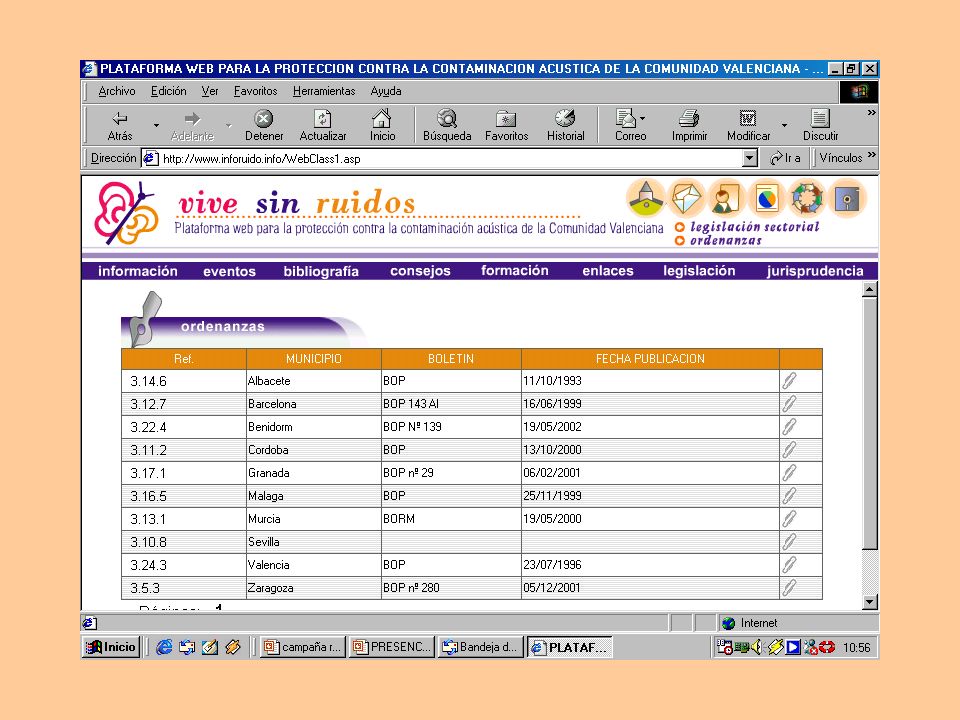This screenshot has width=960, height=720.
Task: Open the Windows Inicio start button
Action: [x=111, y=647]
